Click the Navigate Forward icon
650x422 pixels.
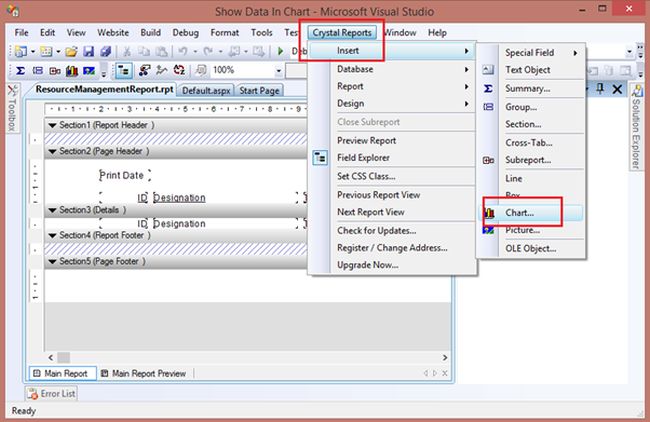point(259,51)
